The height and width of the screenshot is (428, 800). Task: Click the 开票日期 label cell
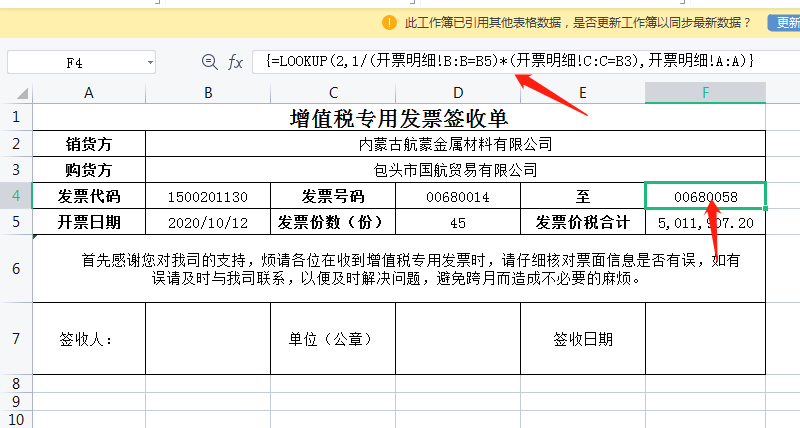89,222
